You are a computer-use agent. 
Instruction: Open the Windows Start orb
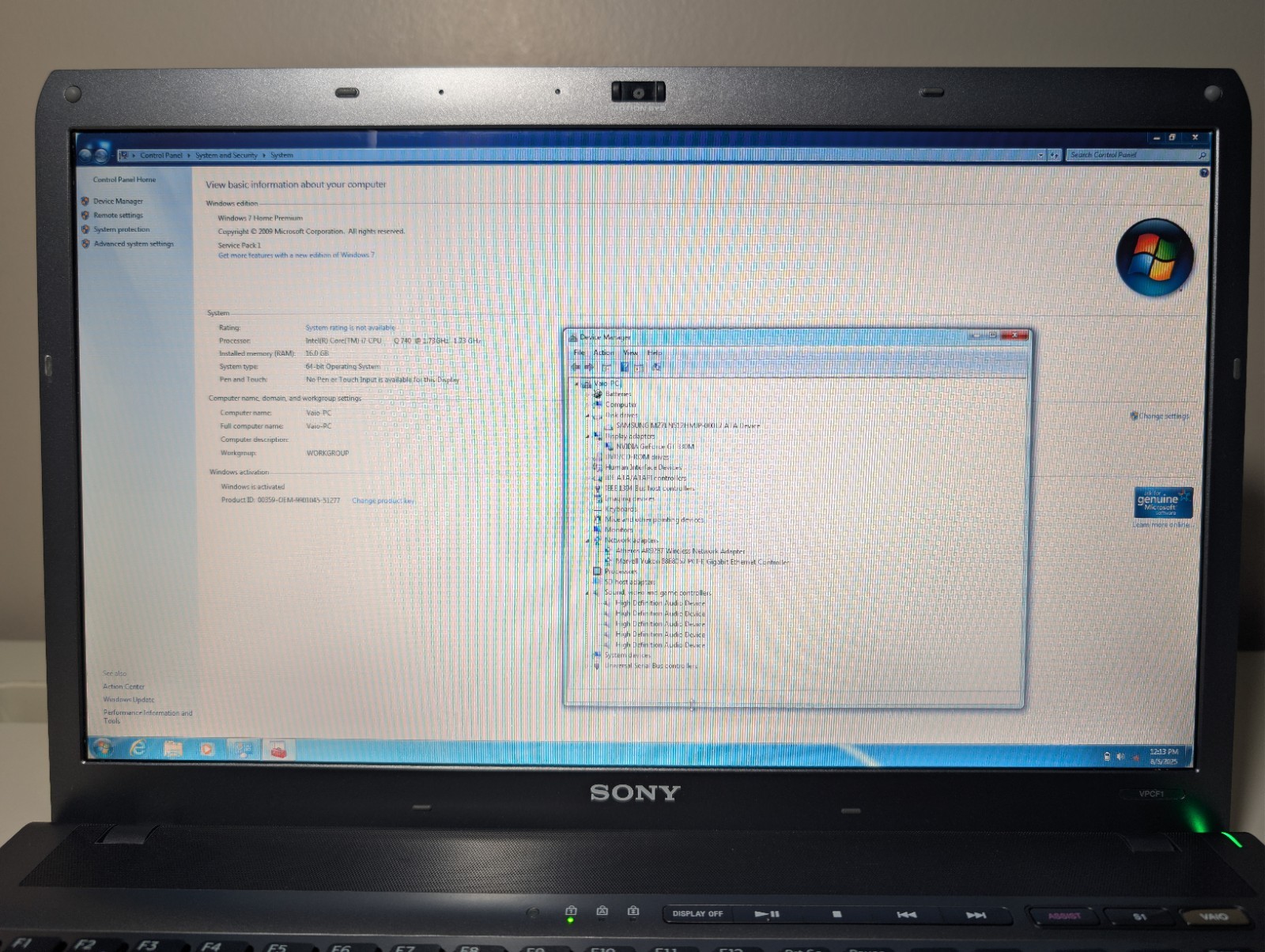coord(102,748)
